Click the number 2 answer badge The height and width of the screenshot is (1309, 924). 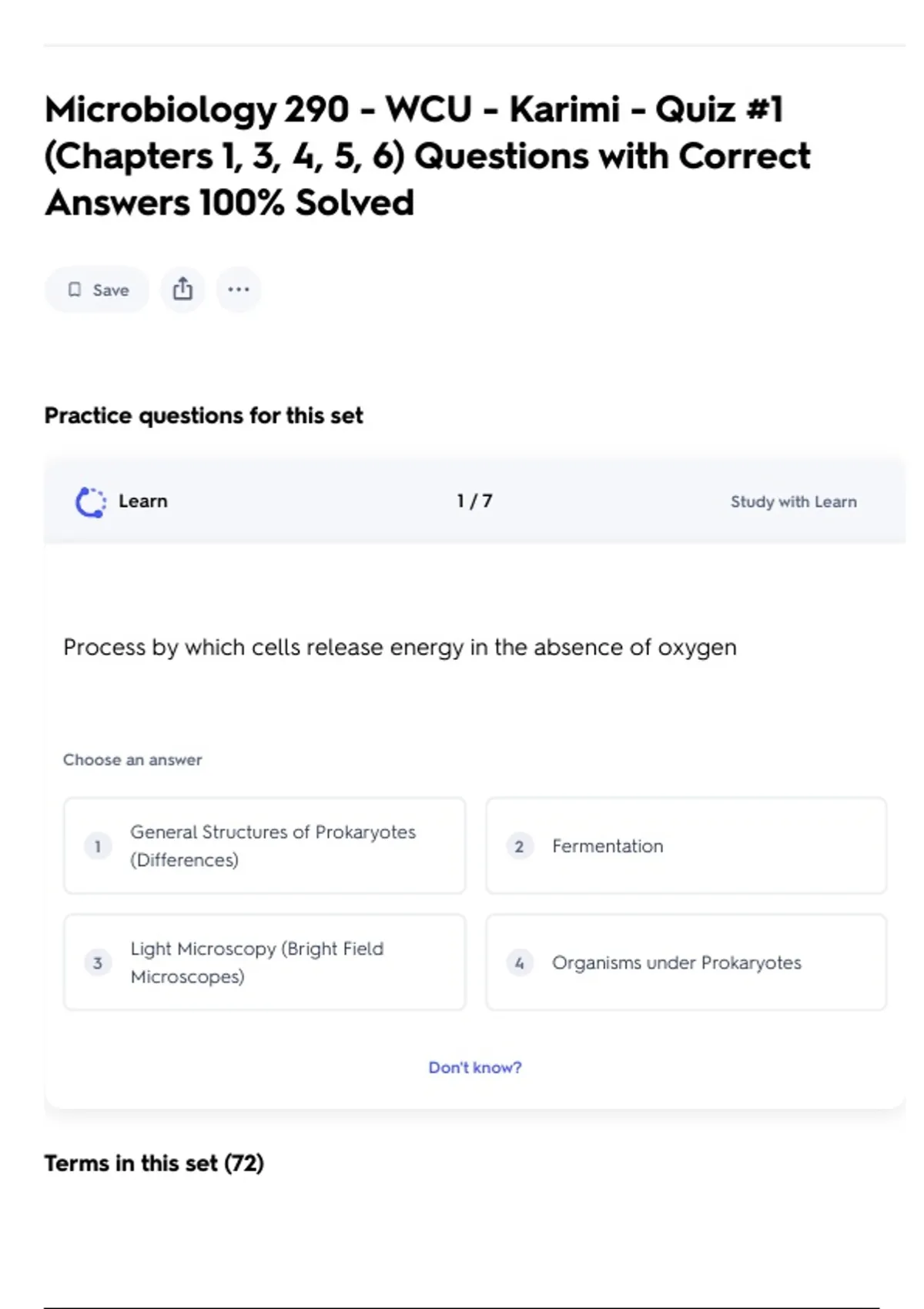coord(520,846)
